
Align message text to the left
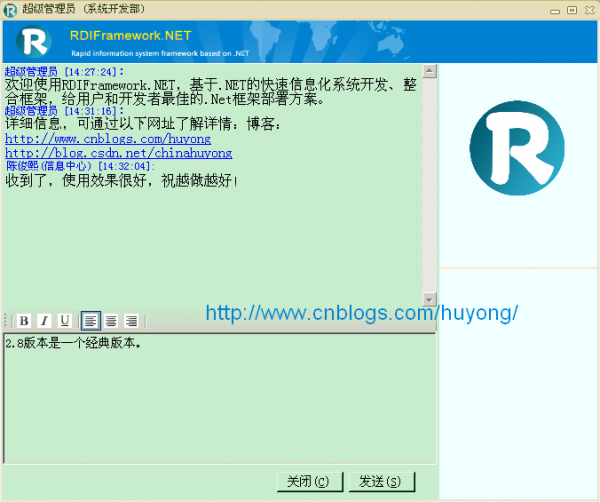pyautogui.click(x=91, y=321)
